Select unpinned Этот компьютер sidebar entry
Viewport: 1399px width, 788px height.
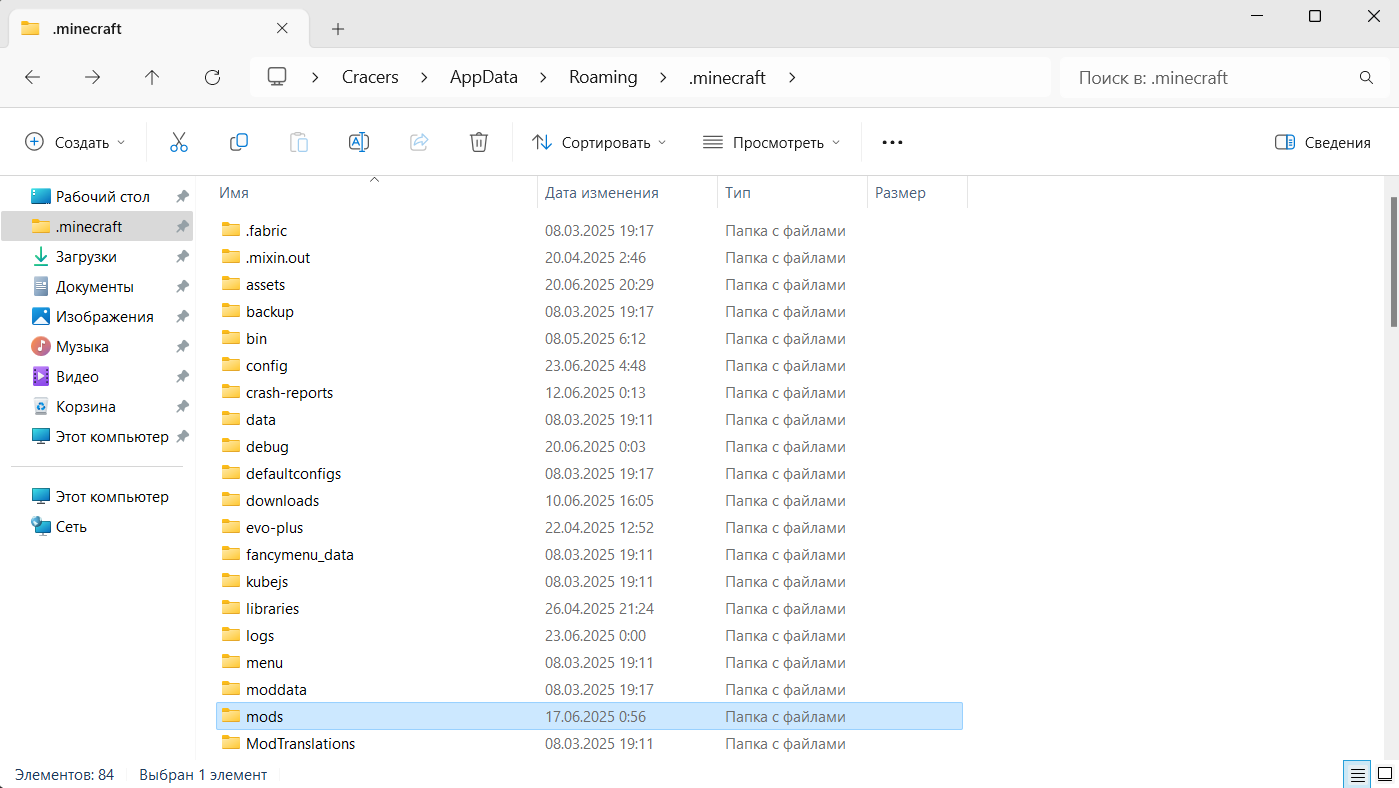[97, 497]
